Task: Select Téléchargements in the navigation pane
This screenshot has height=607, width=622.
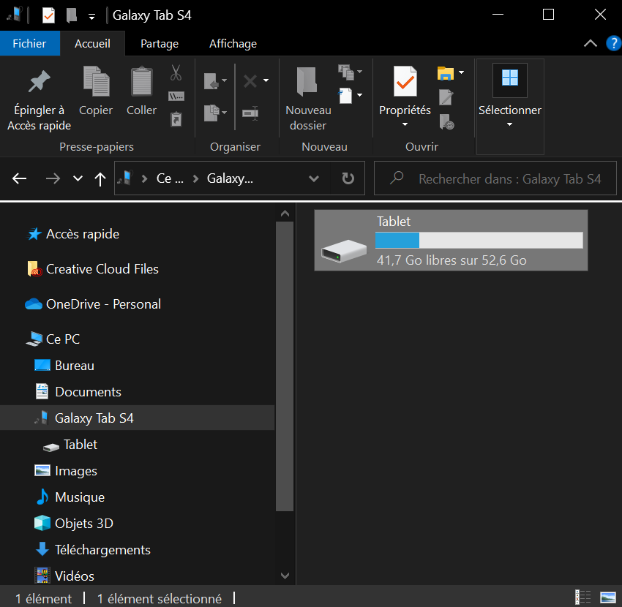Action: (x=102, y=550)
